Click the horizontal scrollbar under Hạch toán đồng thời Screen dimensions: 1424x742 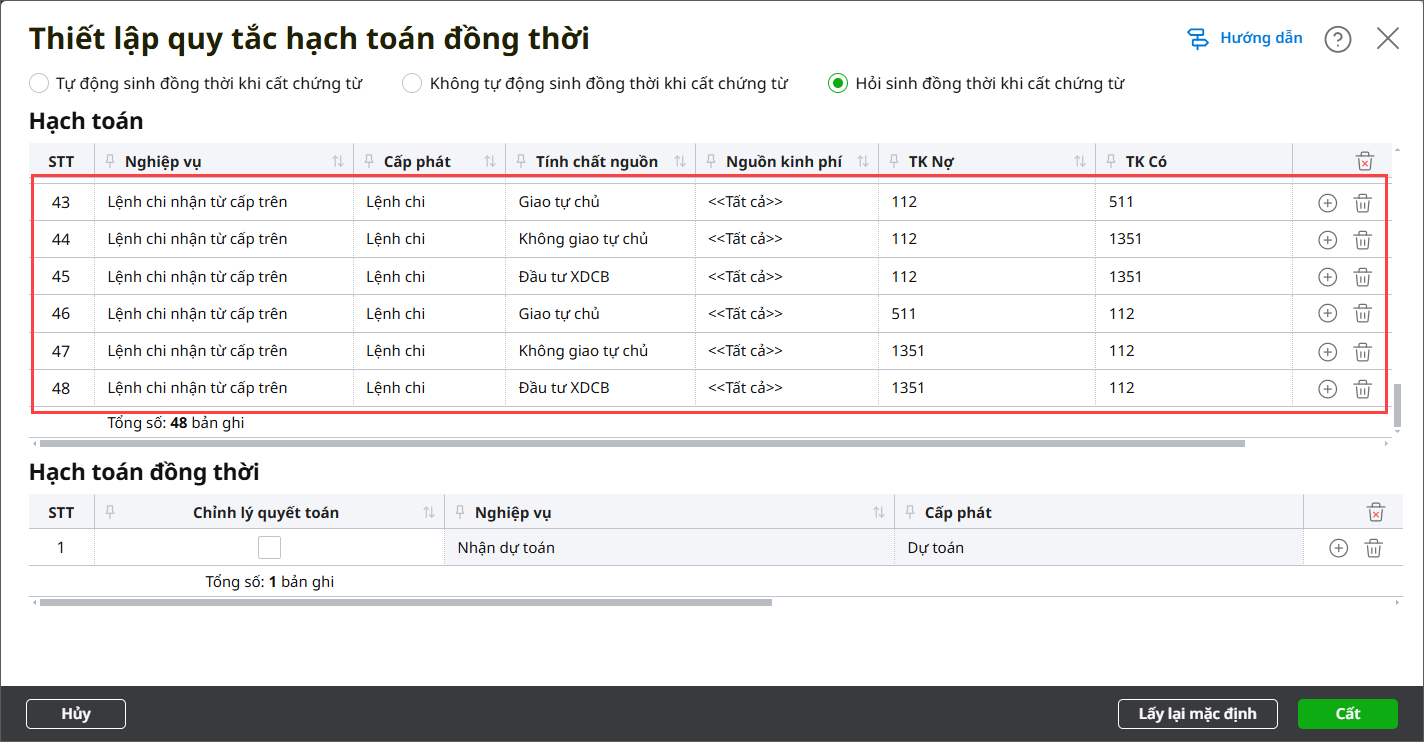pos(406,603)
